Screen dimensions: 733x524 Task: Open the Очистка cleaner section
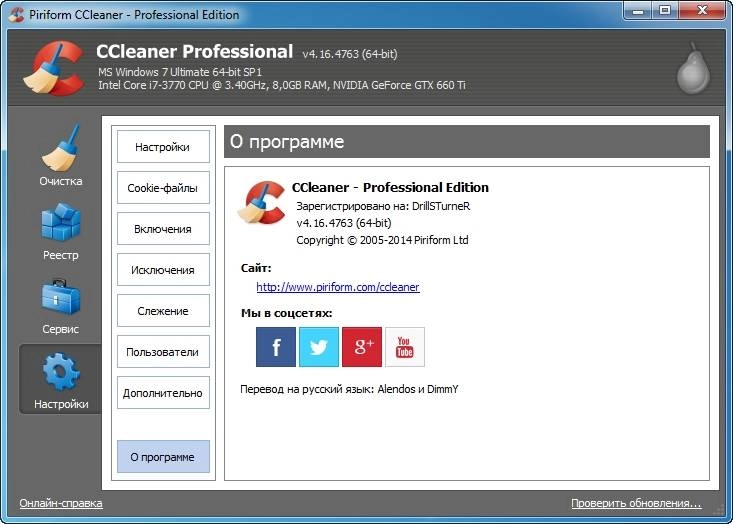60,156
